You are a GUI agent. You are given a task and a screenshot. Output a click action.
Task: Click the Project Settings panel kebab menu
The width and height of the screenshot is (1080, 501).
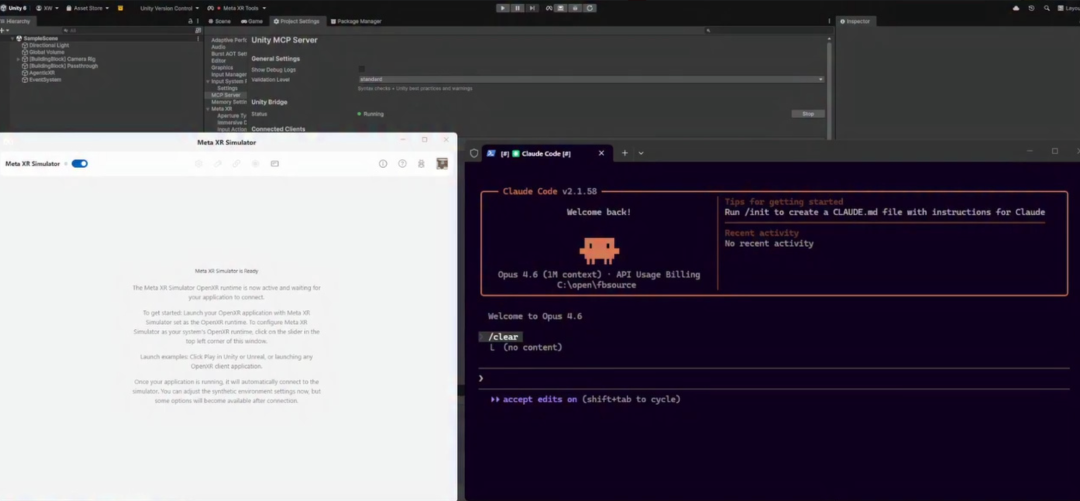click(829, 21)
